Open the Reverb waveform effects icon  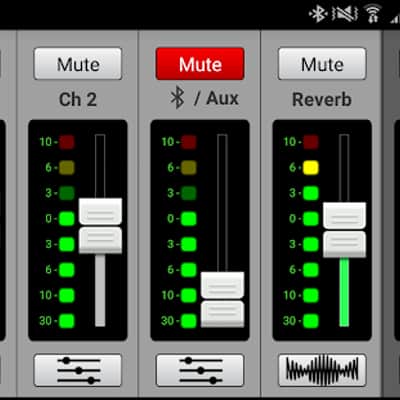[322, 370]
